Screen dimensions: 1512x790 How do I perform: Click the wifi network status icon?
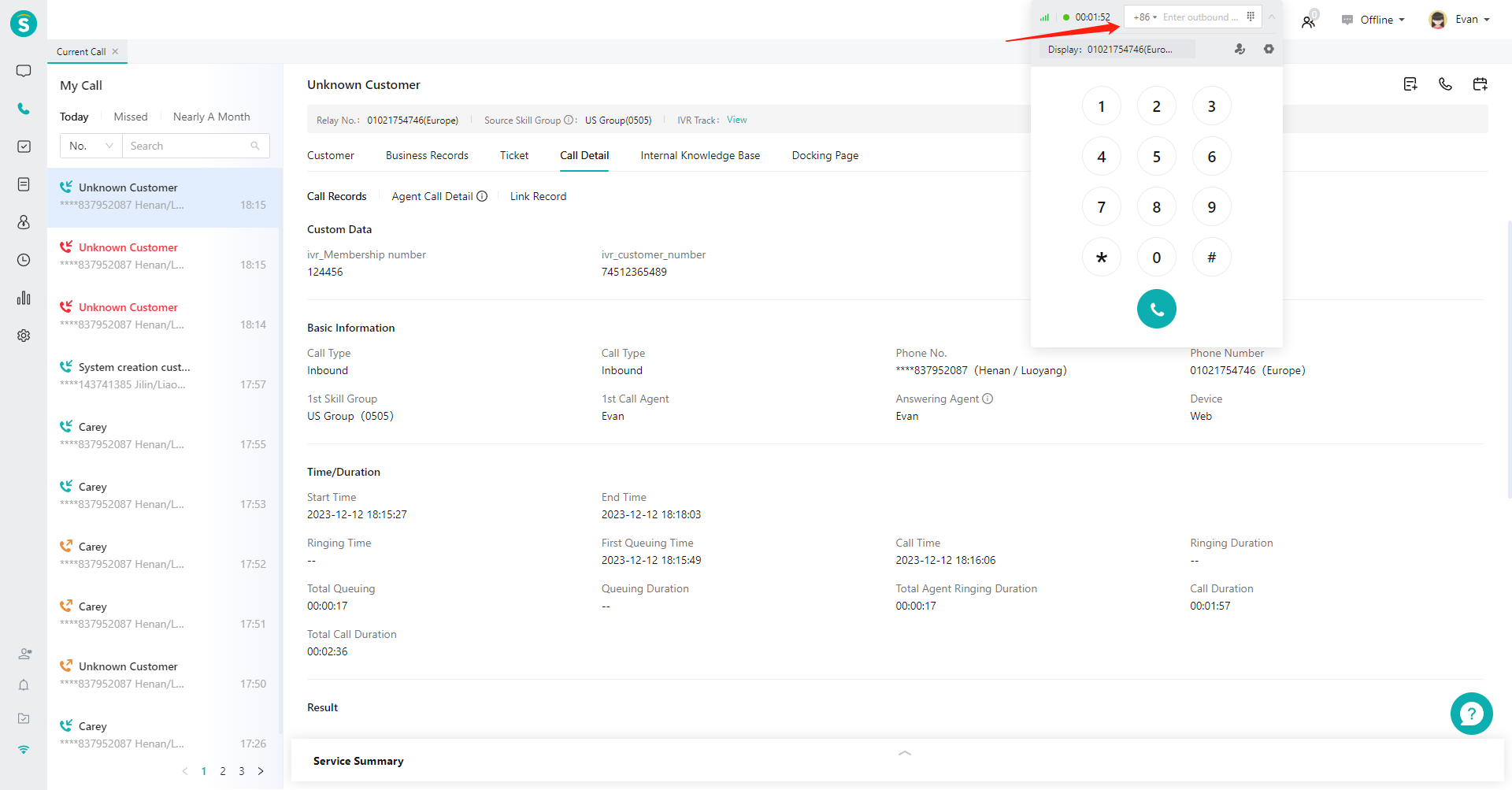24,750
